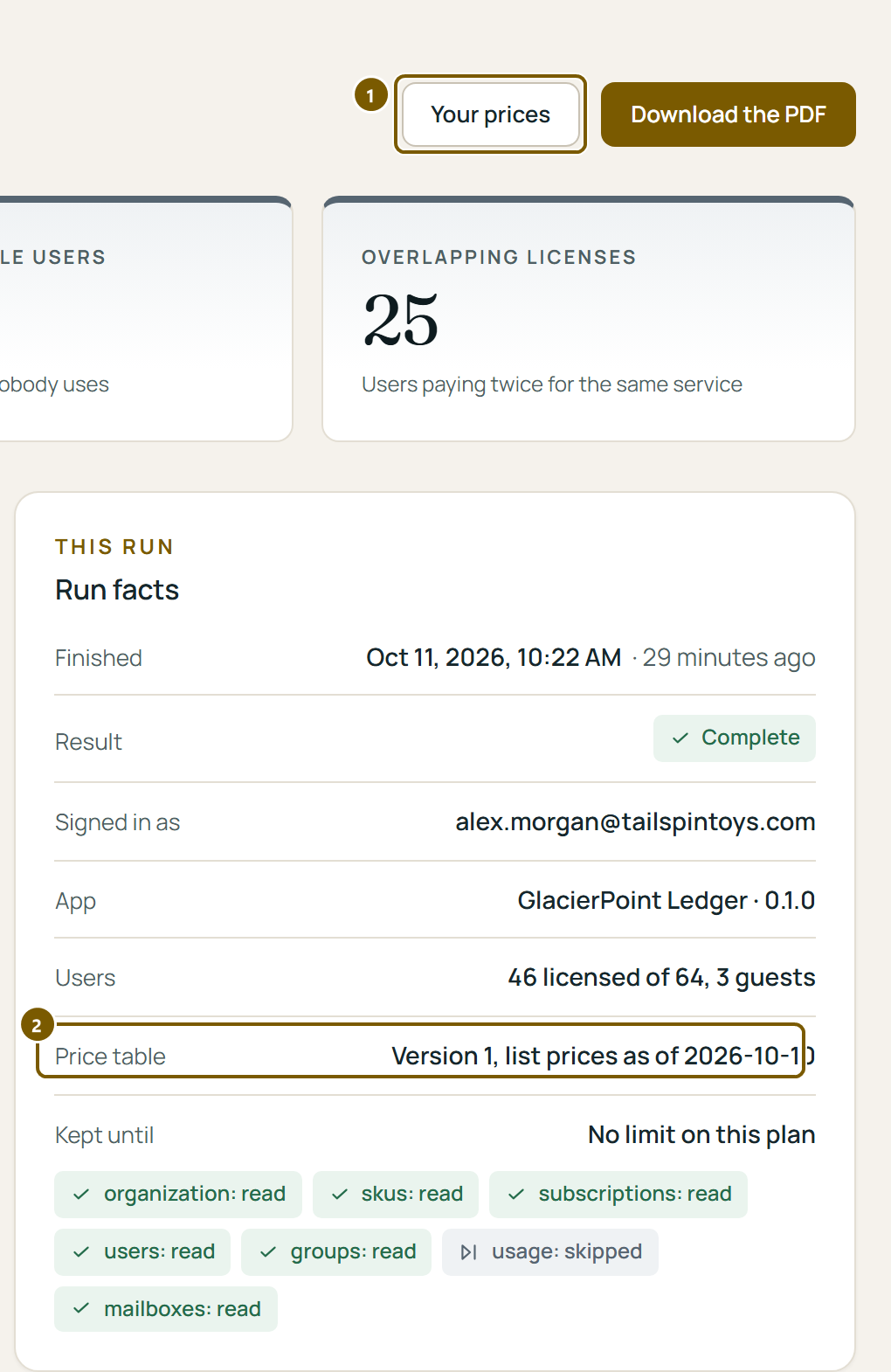Click the 'Result' row label
891x1372 pixels.
coord(88,742)
